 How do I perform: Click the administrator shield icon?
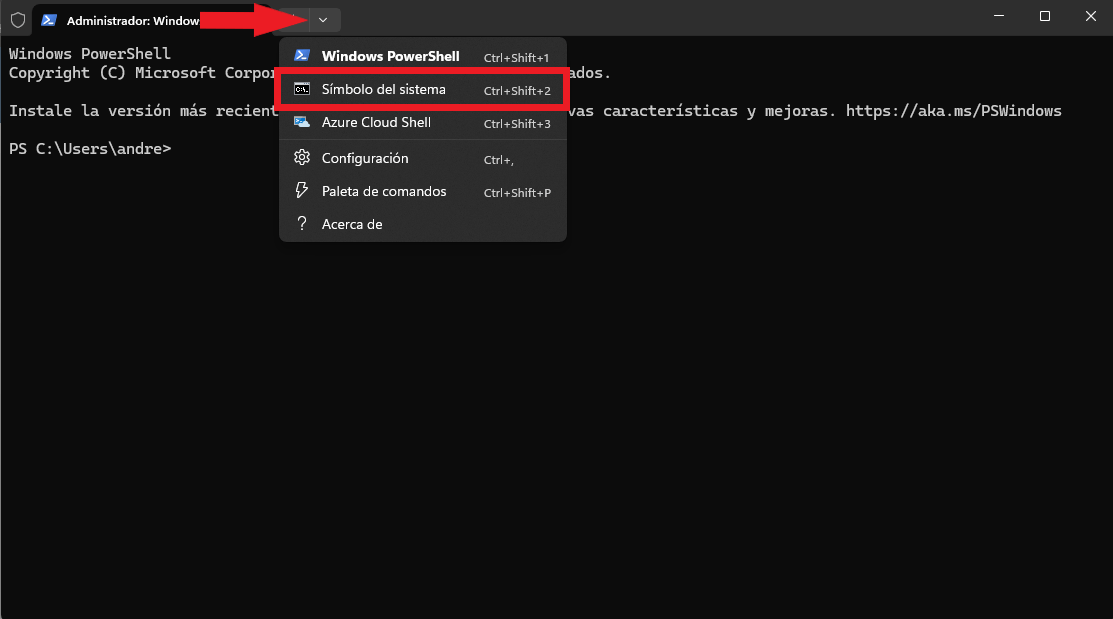[18, 20]
